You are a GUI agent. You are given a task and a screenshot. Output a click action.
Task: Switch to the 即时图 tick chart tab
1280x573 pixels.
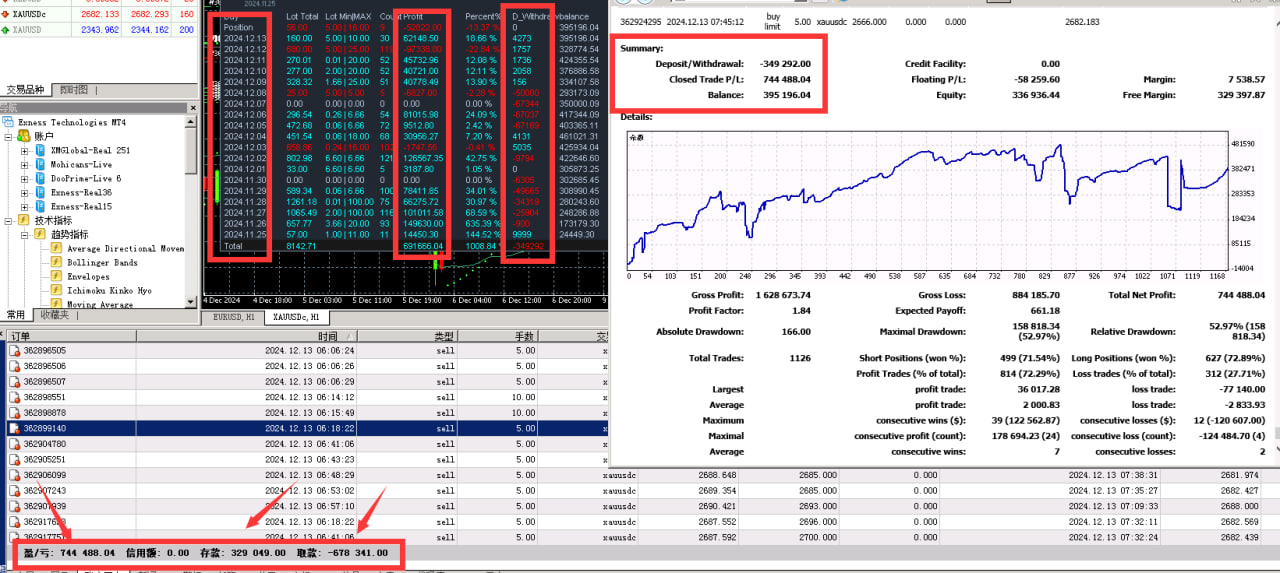click(74, 90)
